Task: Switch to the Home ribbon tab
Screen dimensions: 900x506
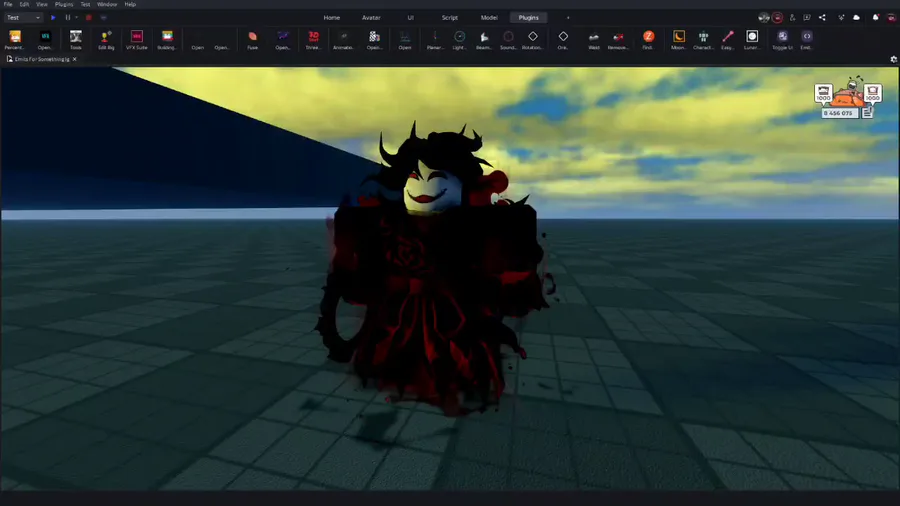Action: click(x=331, y=18)
